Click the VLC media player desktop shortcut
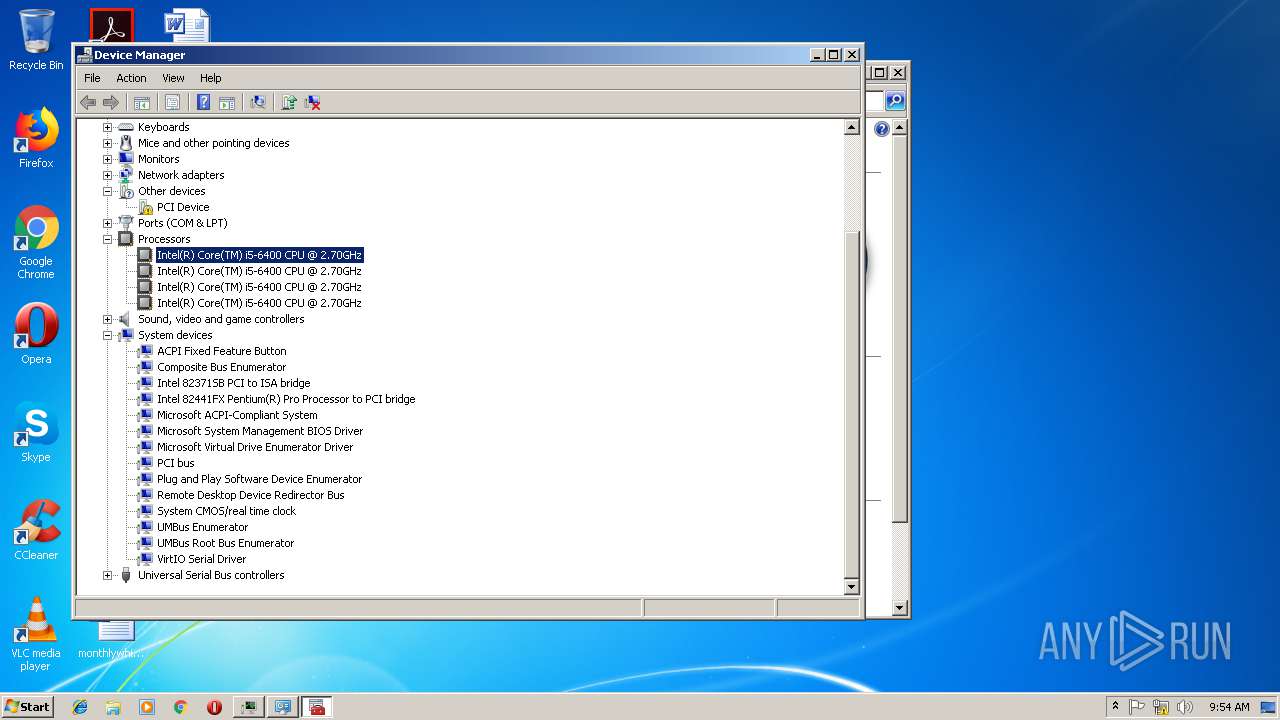 (36, 634)
